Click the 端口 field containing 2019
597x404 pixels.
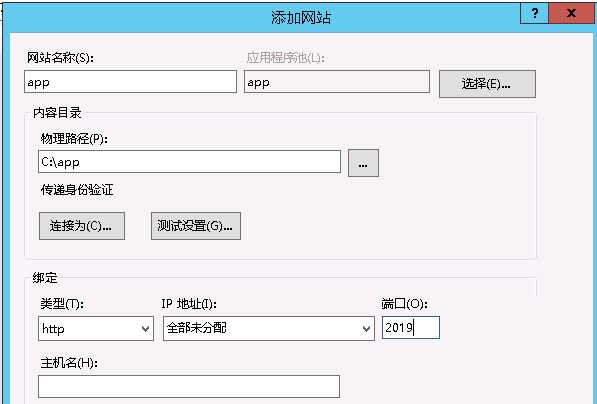[x=411, y=327]
